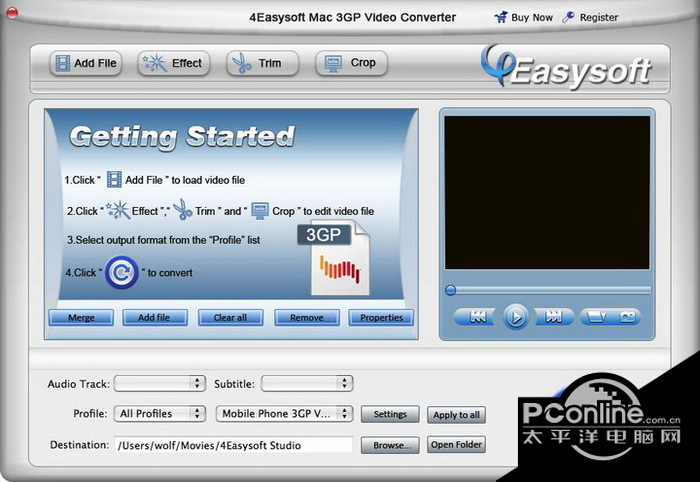
Task: Click "3.Select output format" instruction text
Action: (163, 240)
